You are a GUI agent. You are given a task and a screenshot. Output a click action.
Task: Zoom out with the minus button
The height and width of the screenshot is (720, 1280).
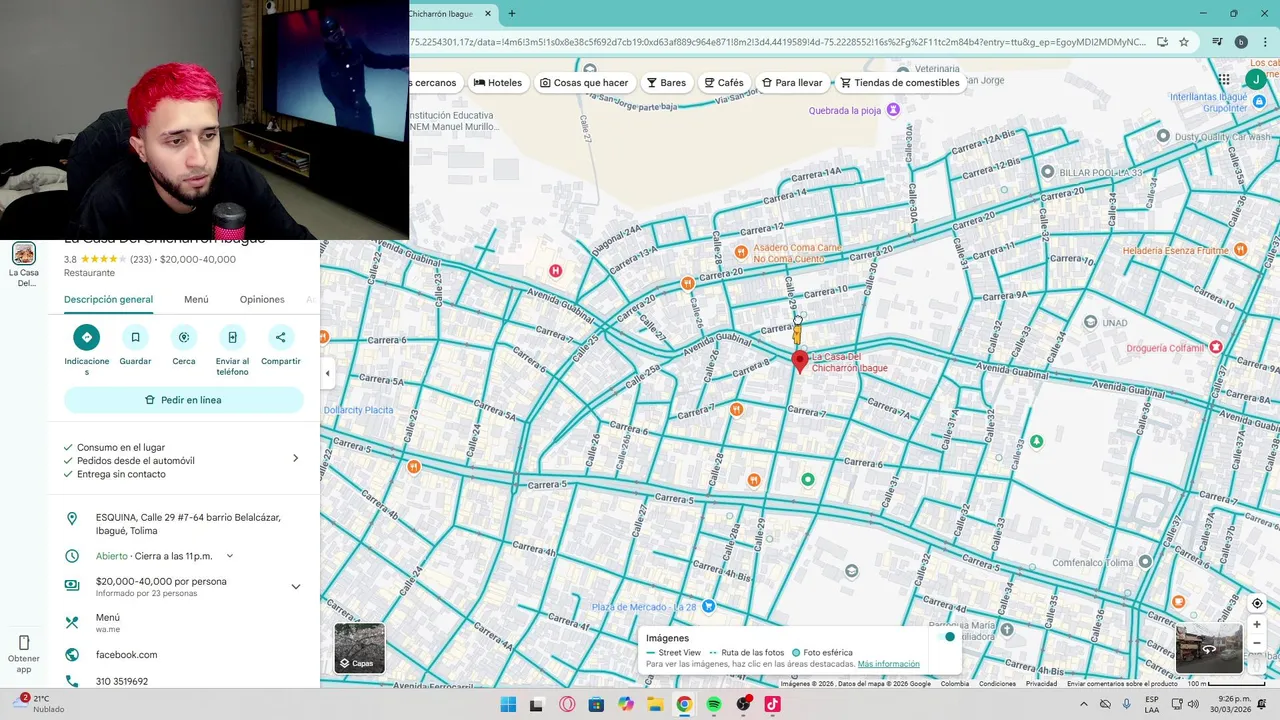(1257, 643)
